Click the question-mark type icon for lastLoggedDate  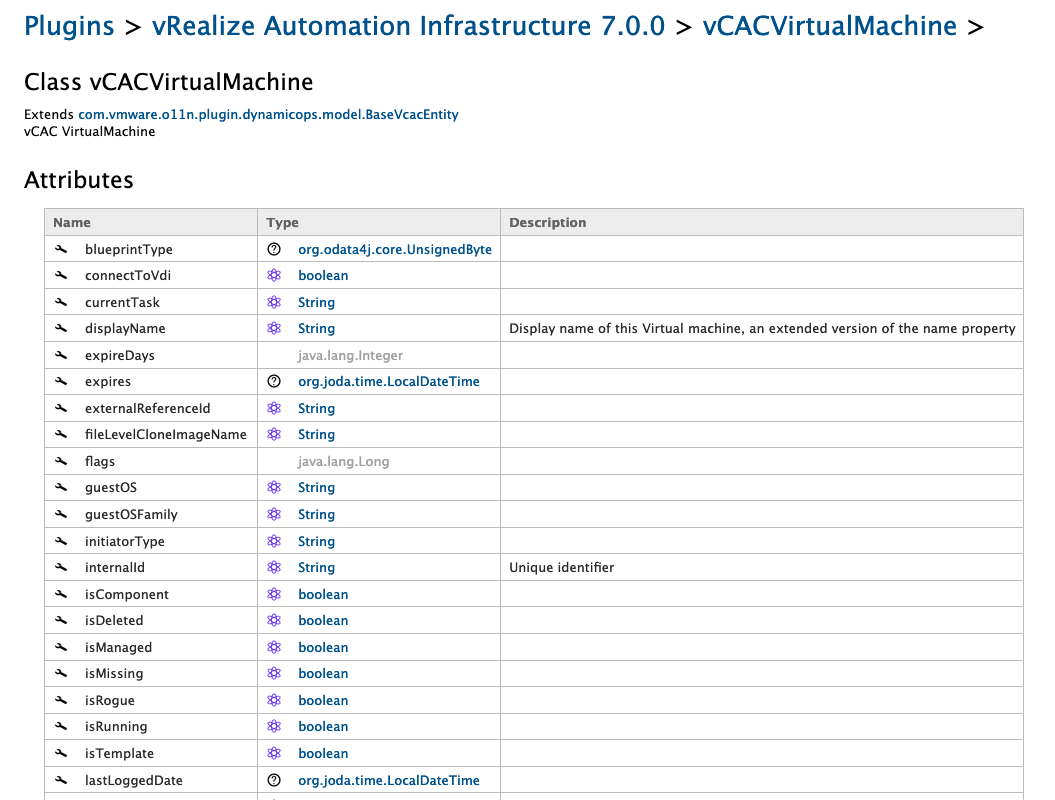[274, 780]
